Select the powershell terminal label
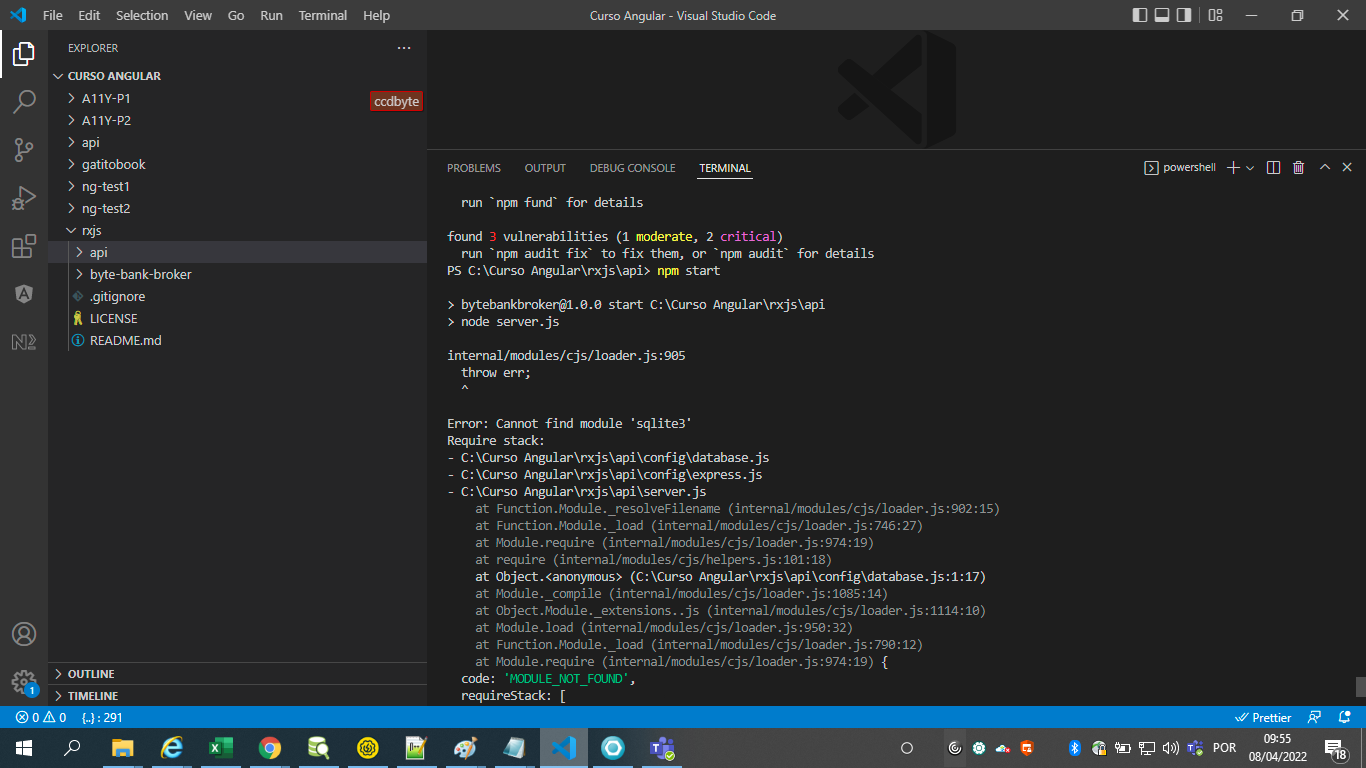1366x768 pixels. tap(1180, 168)
